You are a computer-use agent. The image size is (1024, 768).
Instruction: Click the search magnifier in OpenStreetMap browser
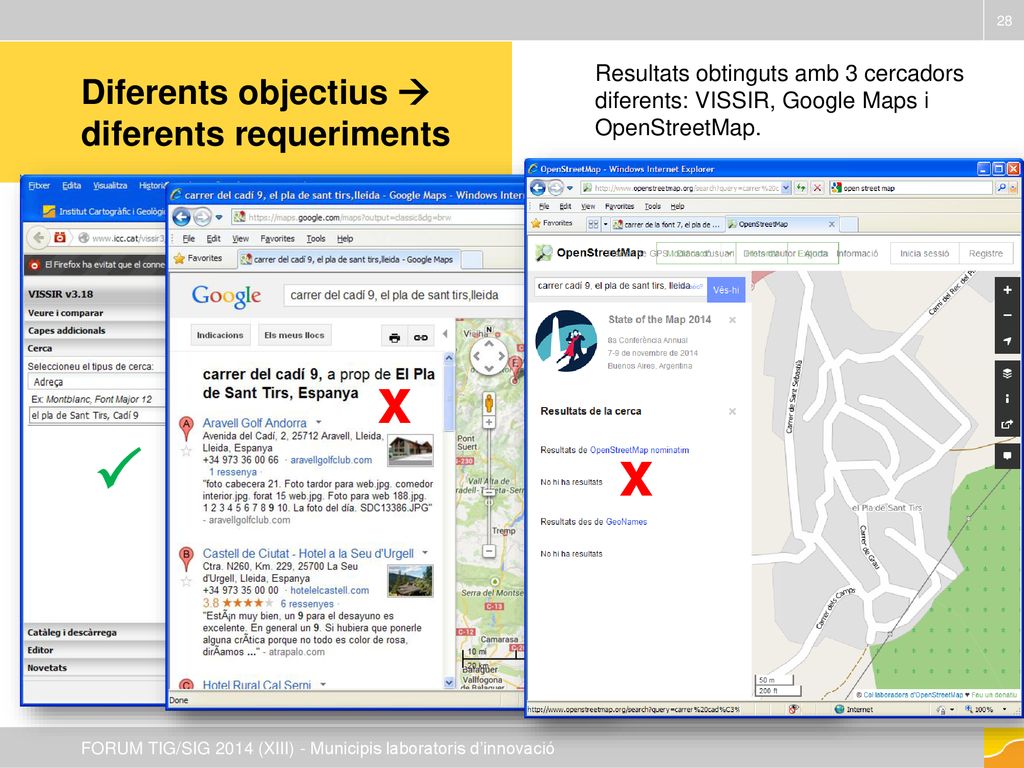click(x=1001, y=188)
